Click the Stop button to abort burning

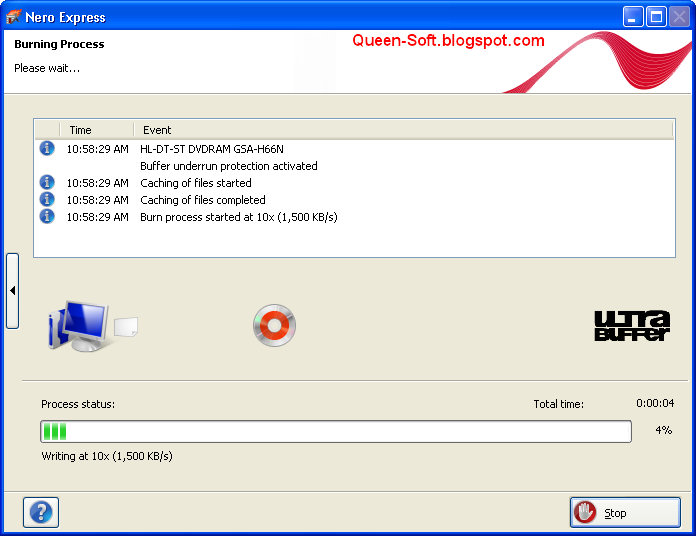tap(625, 512)
